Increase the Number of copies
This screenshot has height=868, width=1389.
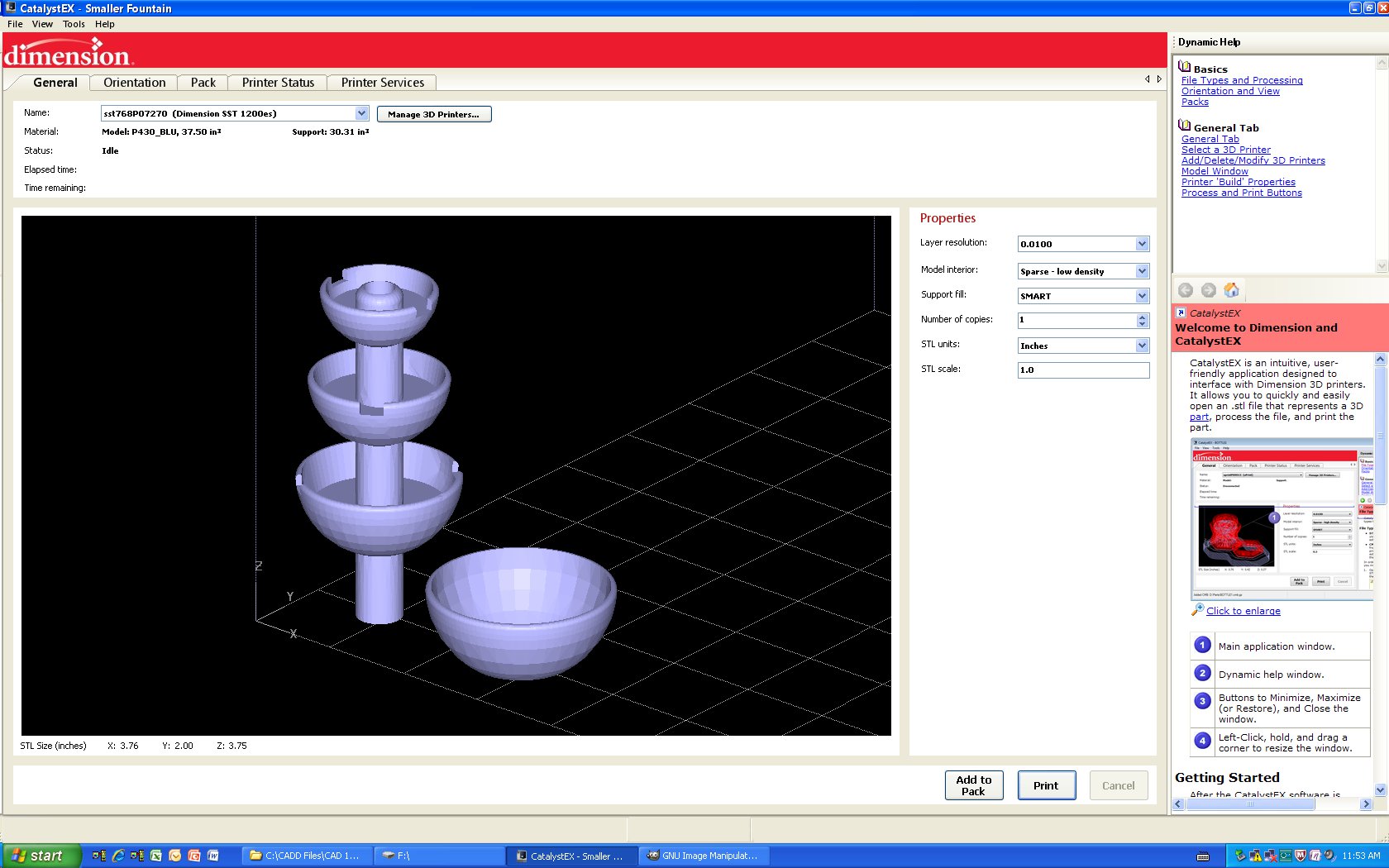(1142, 317)
